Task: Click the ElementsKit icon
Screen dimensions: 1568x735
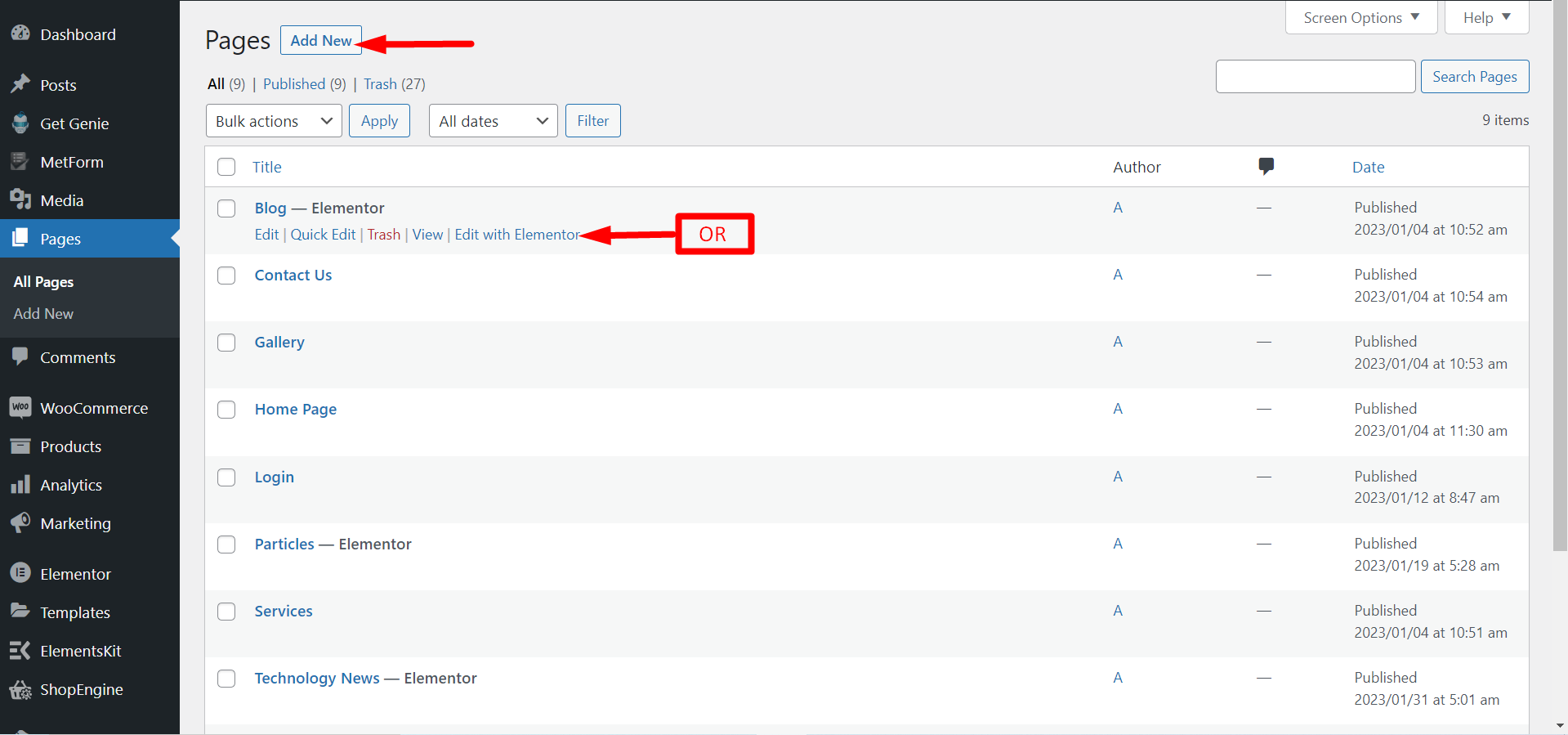Action: point(20,650)
